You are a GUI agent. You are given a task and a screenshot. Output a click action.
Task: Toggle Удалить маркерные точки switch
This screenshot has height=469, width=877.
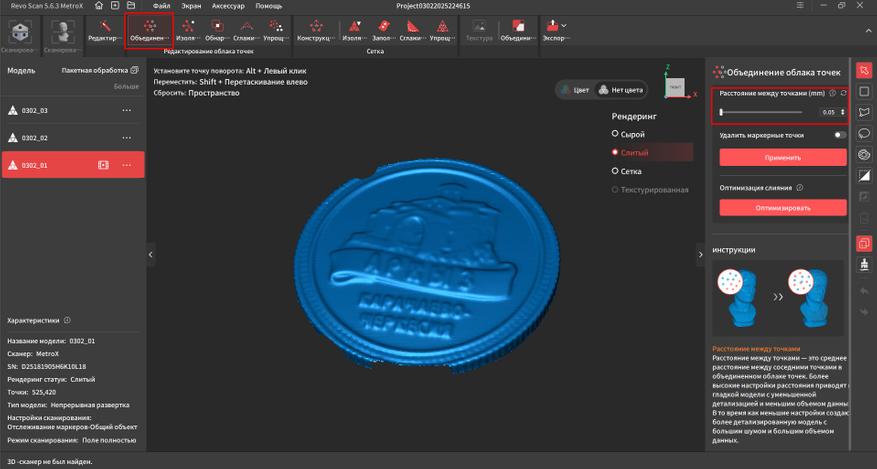[x=840, y=135]
